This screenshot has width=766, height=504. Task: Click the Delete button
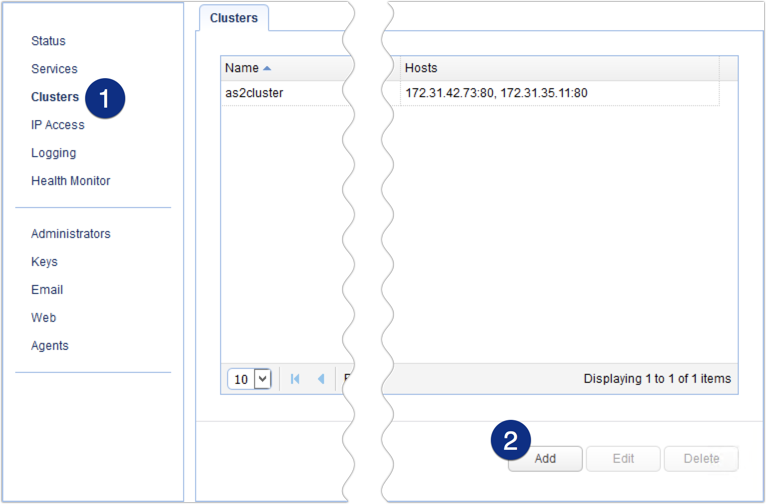tap(701, 458)
